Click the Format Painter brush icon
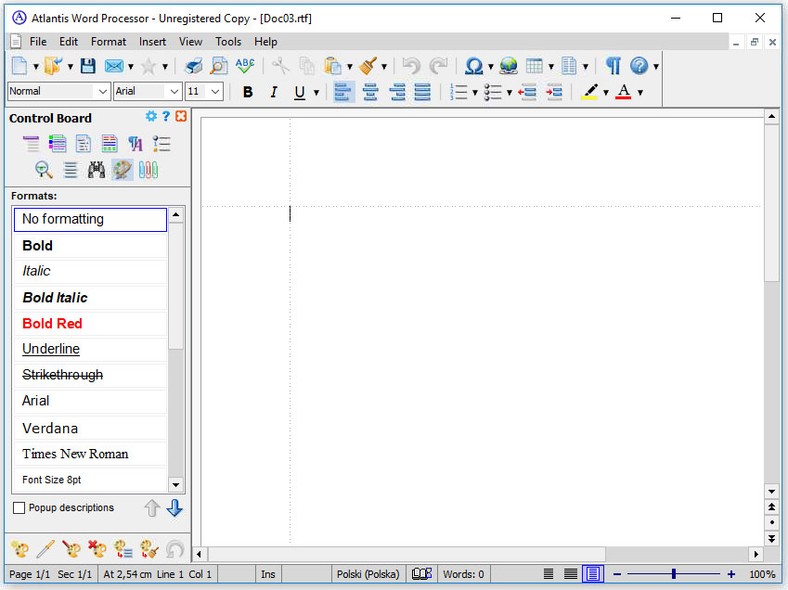Image resolution: width=788 pixels, height=590 pixels. tap(369, 66)
